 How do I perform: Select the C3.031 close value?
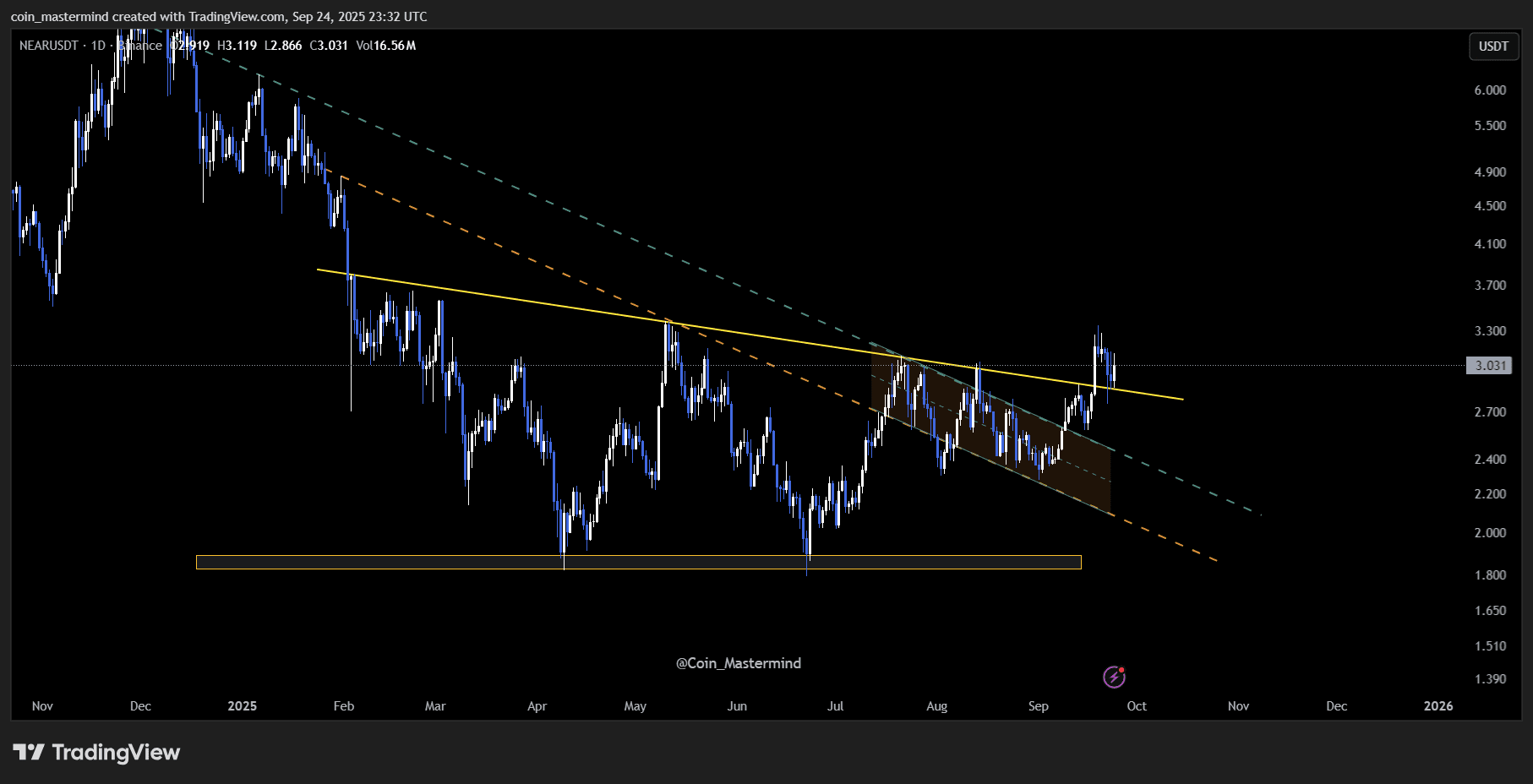(329, 46)
